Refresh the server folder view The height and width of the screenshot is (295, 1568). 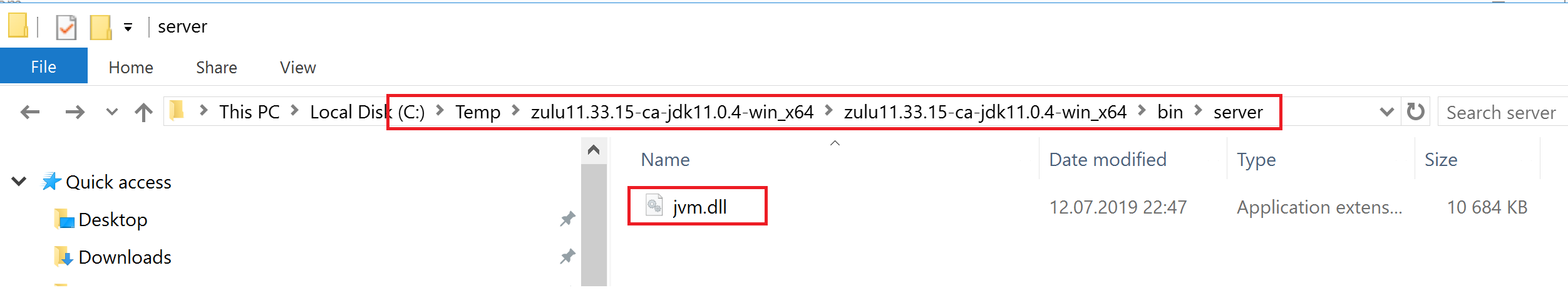tap(1415, 113)
